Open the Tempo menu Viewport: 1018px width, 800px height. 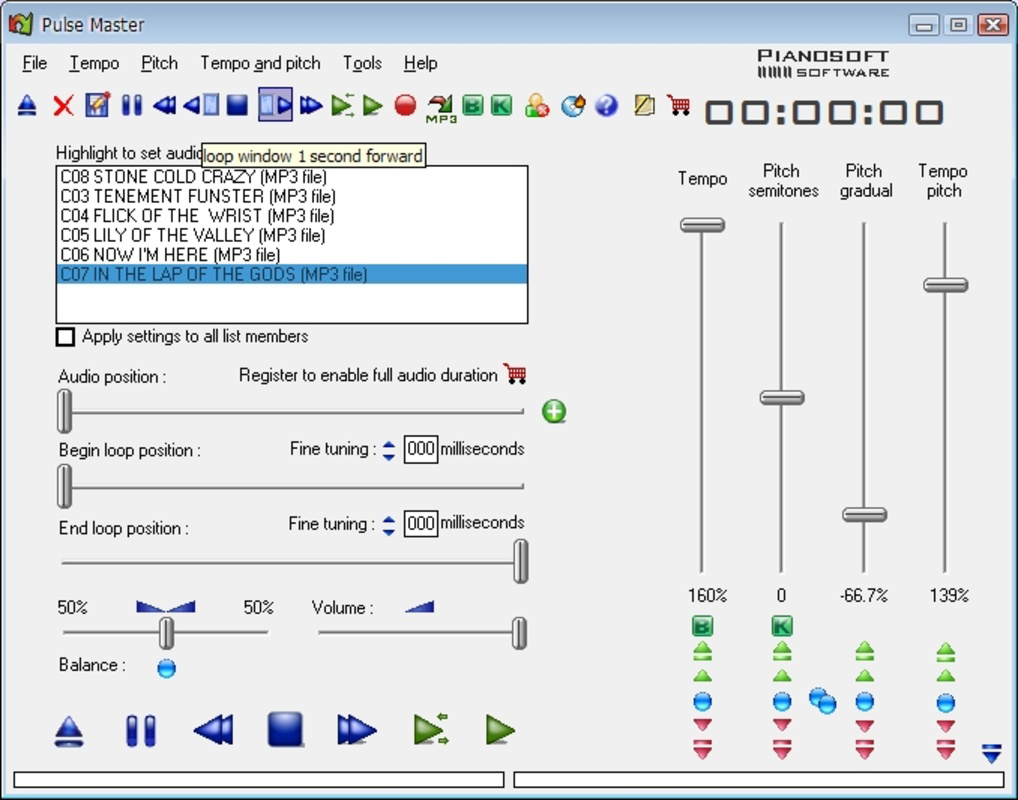[x=94, y=63]
